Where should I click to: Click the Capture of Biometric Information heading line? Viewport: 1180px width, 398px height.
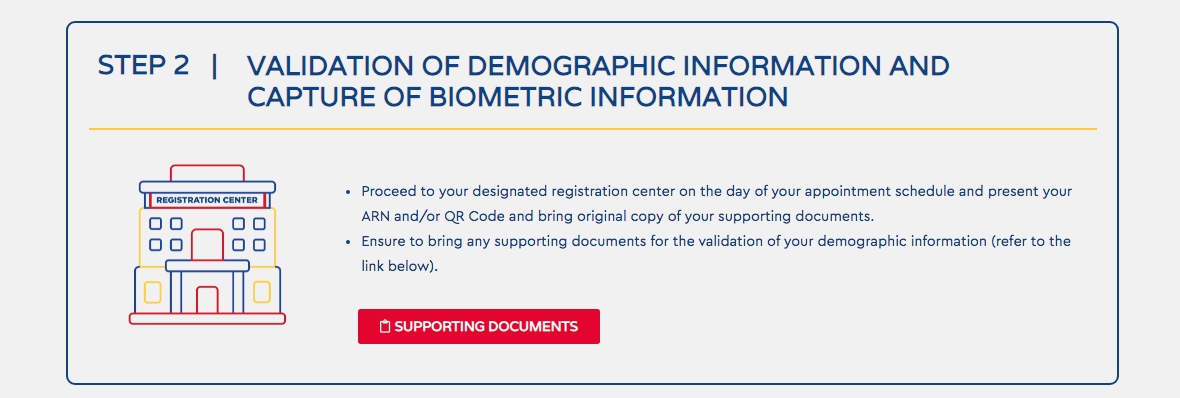(517, 97)
